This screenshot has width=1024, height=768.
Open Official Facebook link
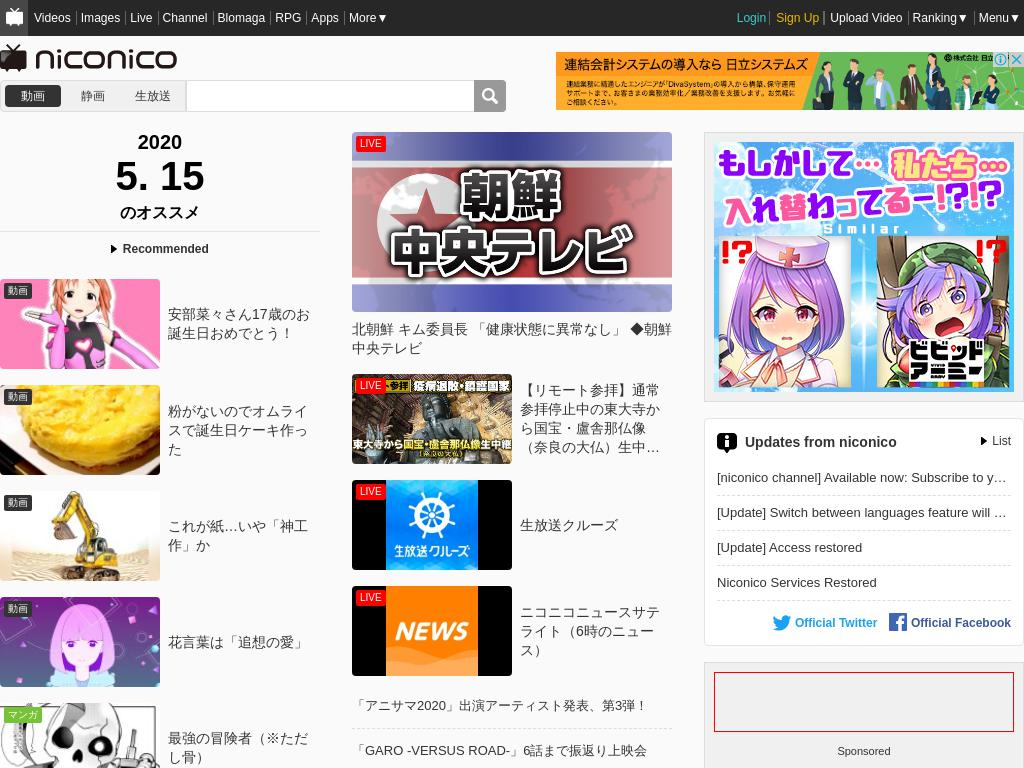click(x=950, y=622)
